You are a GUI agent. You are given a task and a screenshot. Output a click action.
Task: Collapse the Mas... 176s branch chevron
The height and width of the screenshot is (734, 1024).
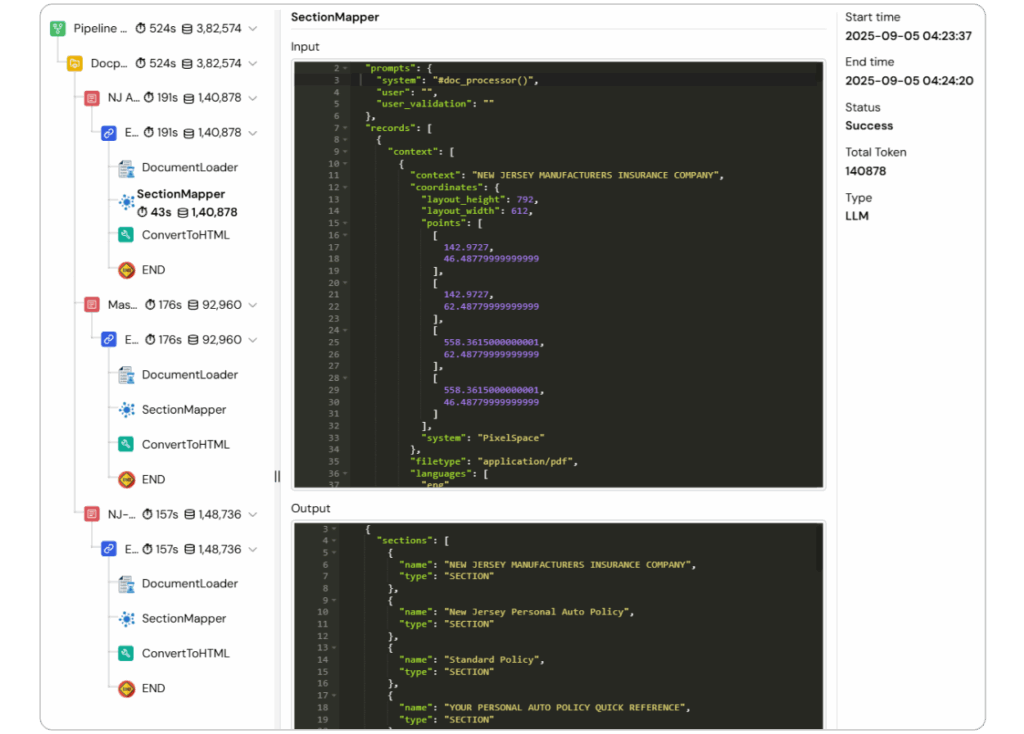tap(253, 305)
